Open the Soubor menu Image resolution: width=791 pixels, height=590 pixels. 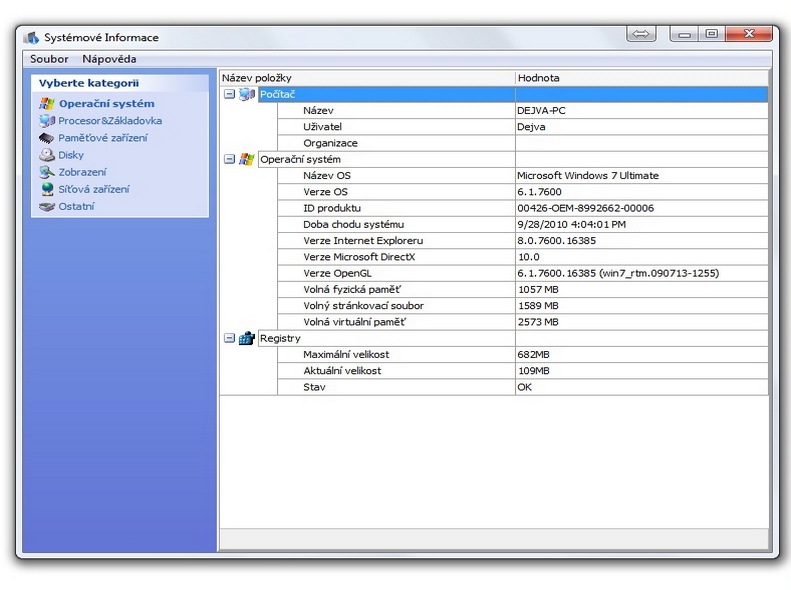click(49, 59)
